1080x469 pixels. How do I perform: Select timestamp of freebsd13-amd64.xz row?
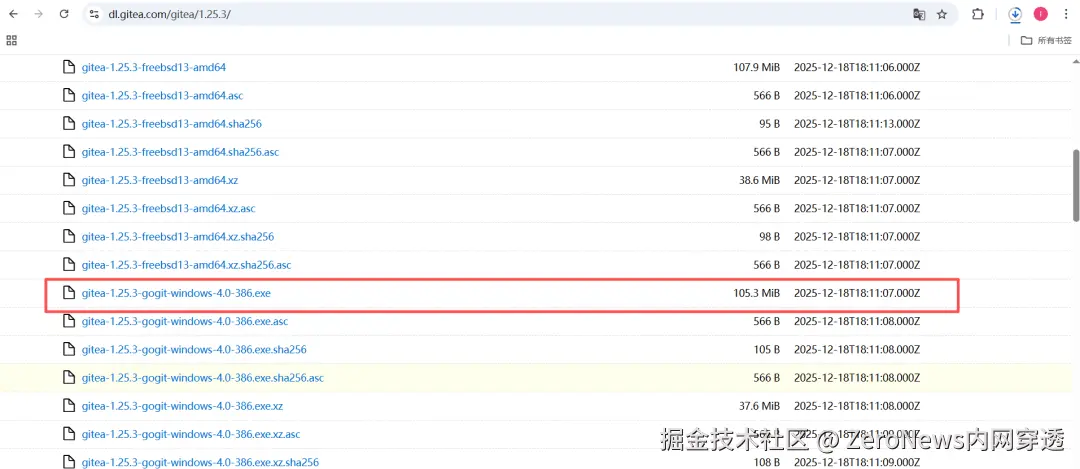pos(858,180)
